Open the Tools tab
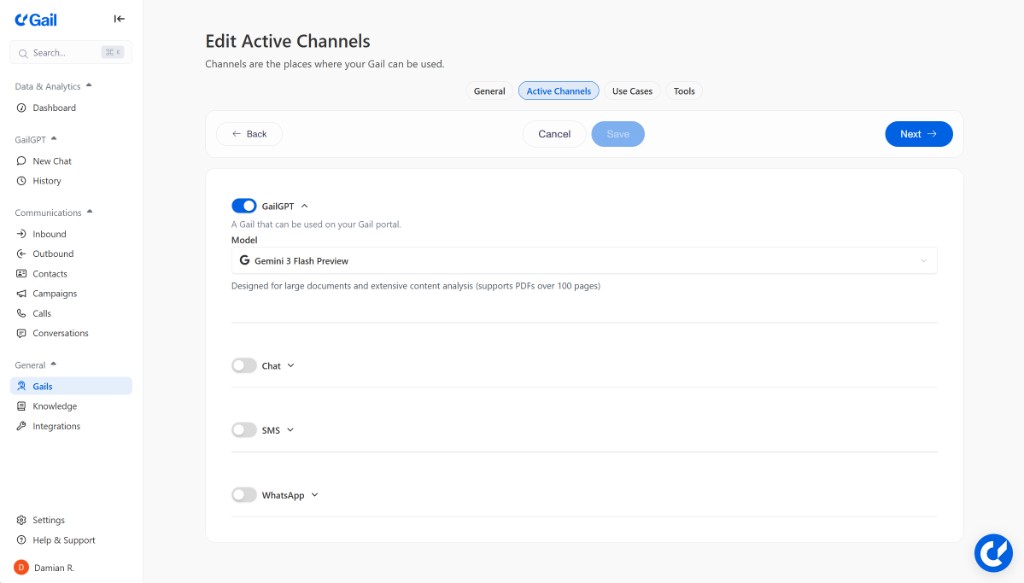This screenshot has width=1024, height=583. click(684, 91)
